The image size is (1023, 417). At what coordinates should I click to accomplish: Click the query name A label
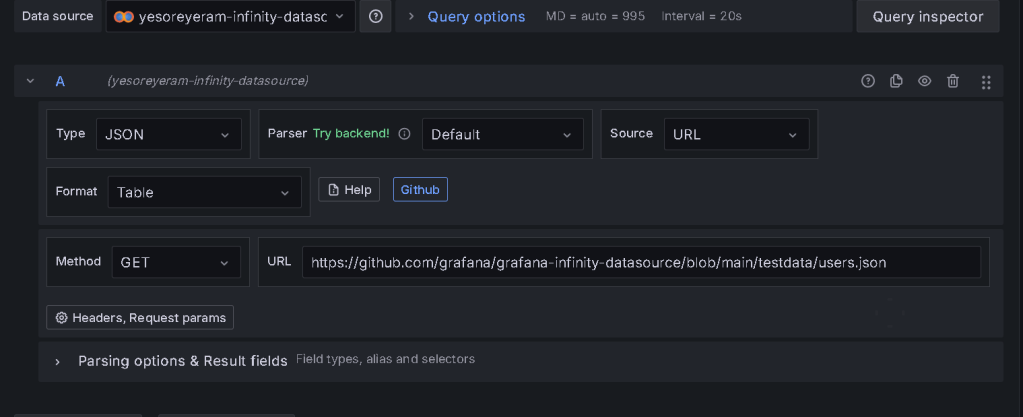tap(60, 82)
